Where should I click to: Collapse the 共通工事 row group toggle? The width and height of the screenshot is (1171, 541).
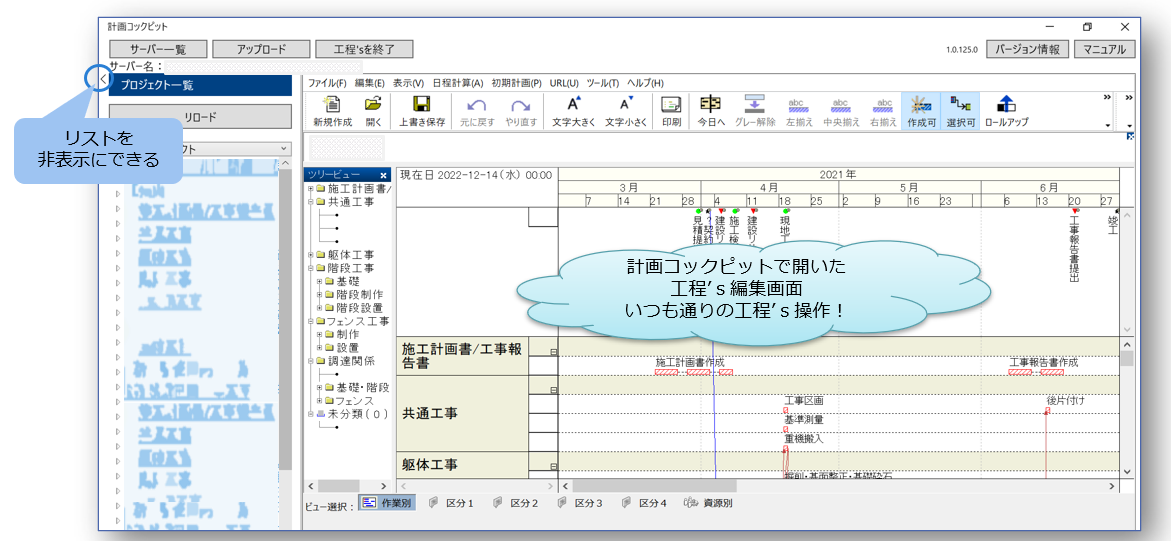[553, 390]
